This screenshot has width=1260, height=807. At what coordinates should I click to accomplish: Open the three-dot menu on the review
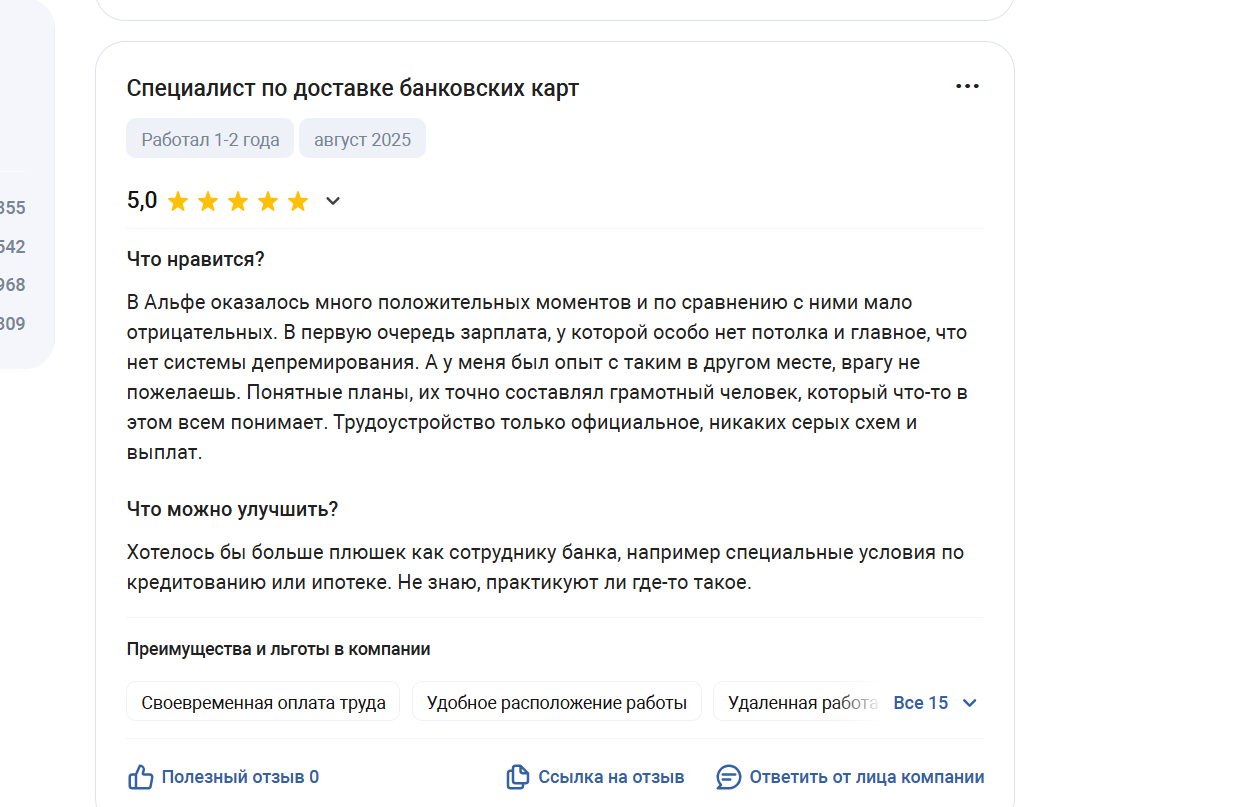[x=967, y=86]
